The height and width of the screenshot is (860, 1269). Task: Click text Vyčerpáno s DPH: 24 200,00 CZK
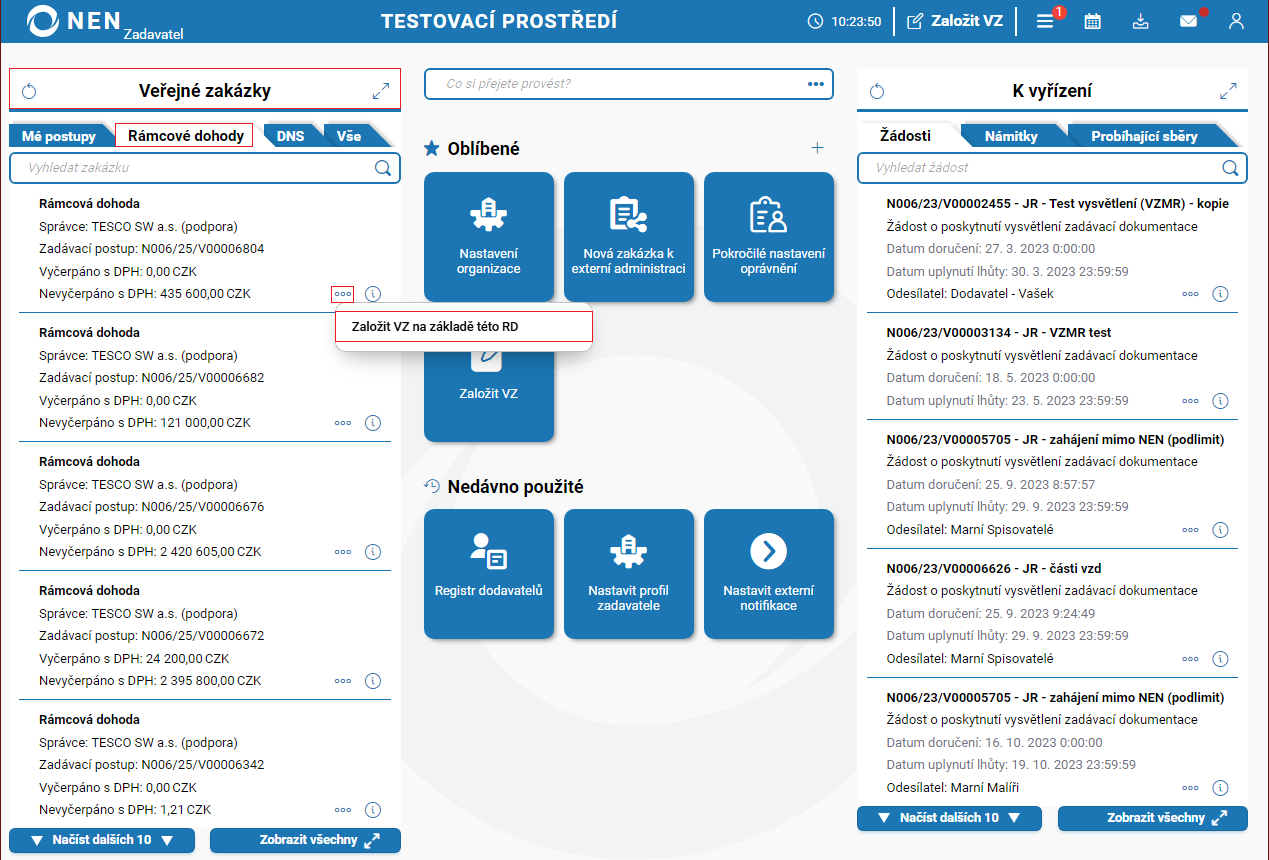[136, 658]
